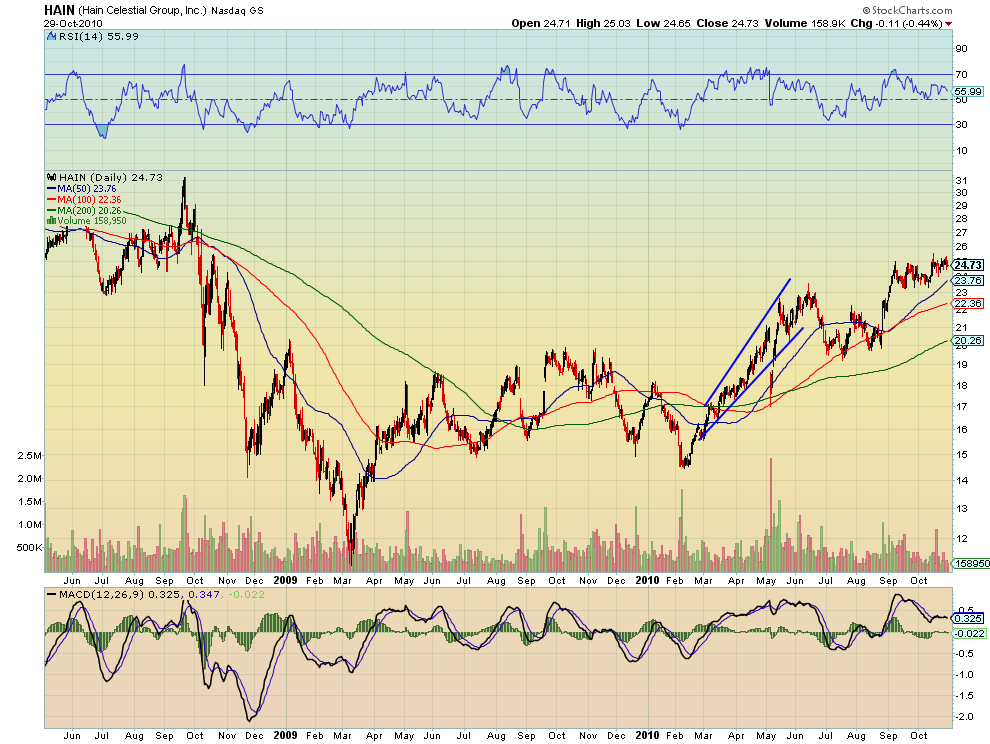The image size is (990, 744).
Task: Click the chart date 29-Oct-2010
Action: click(x=73, y=23)
